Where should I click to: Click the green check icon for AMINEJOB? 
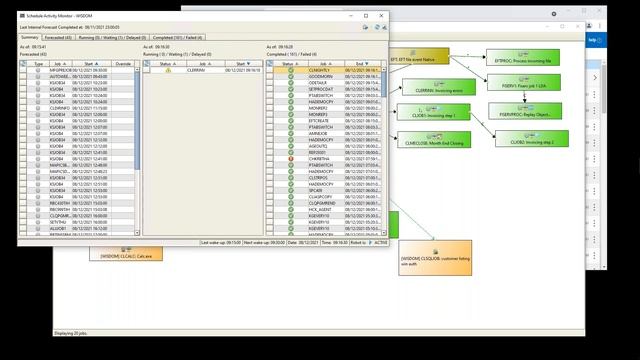[x=291, y=133]
